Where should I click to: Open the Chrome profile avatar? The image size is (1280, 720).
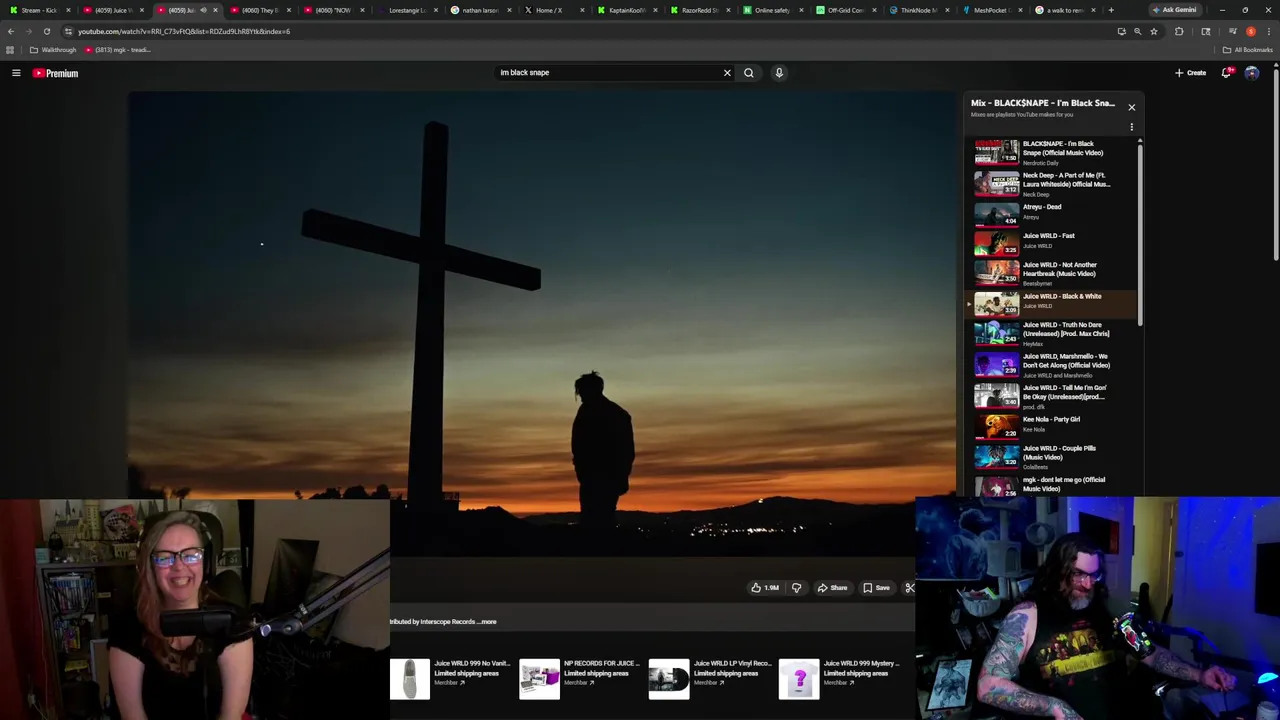point(1250,31)
